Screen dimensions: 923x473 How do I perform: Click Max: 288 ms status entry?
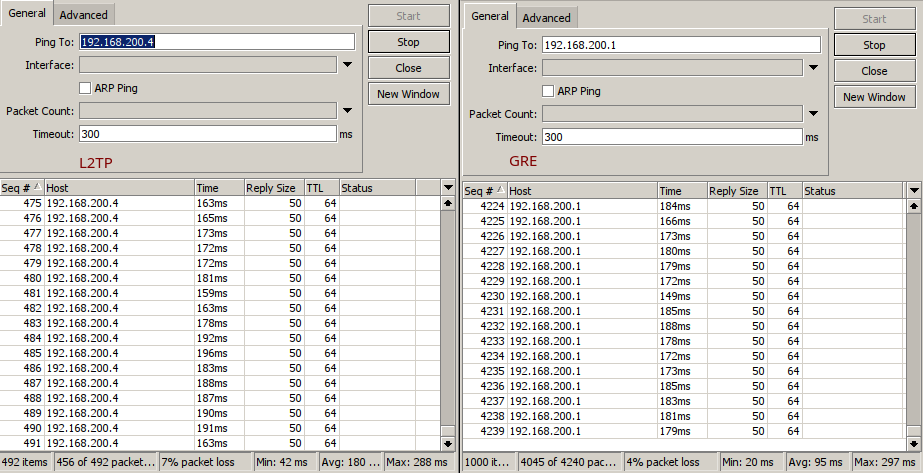click(x=417, y=462)
